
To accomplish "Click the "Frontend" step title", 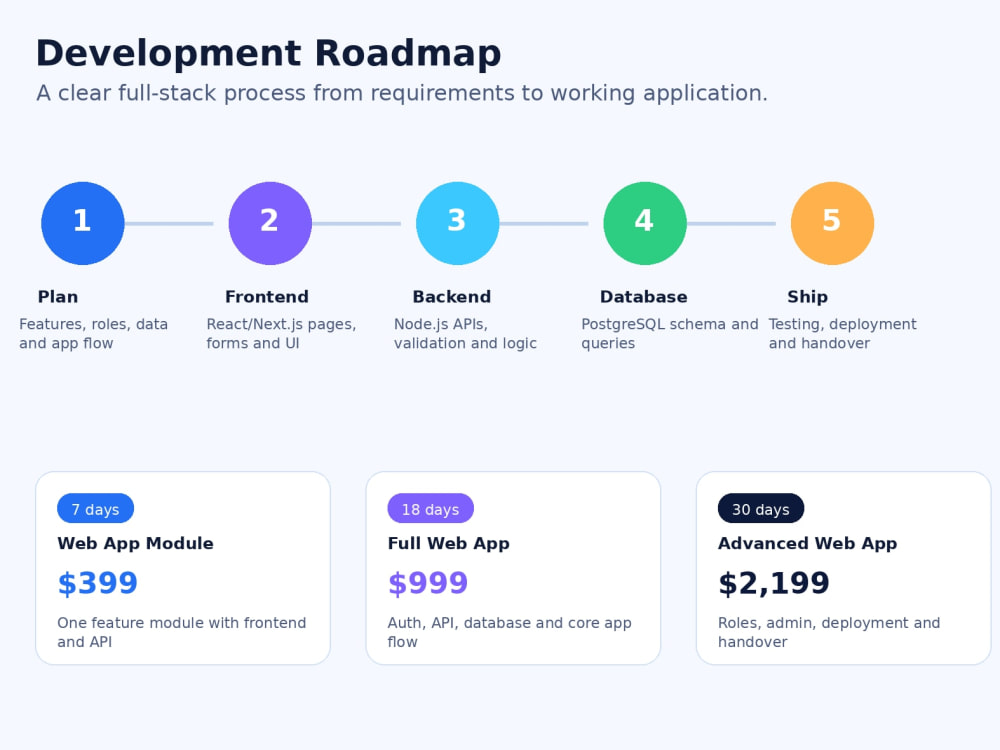I will click(267, 297).
